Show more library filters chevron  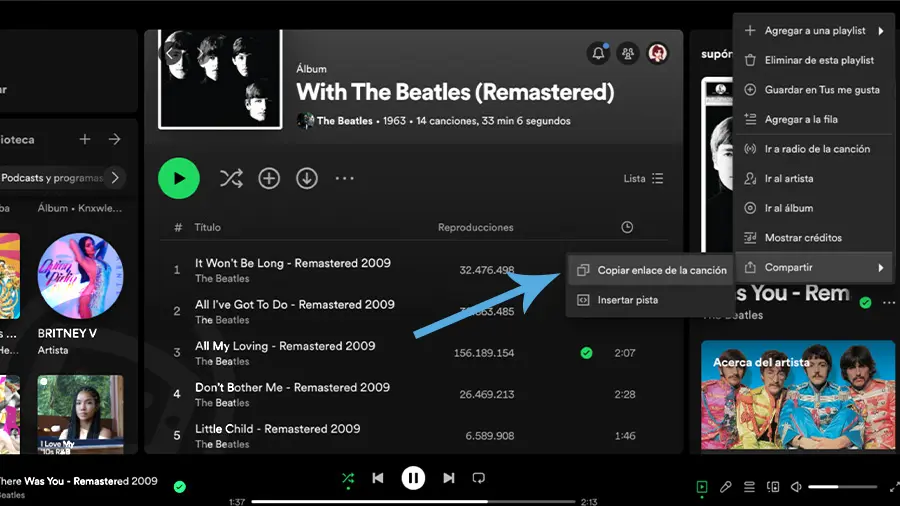[x=115, y=178]
